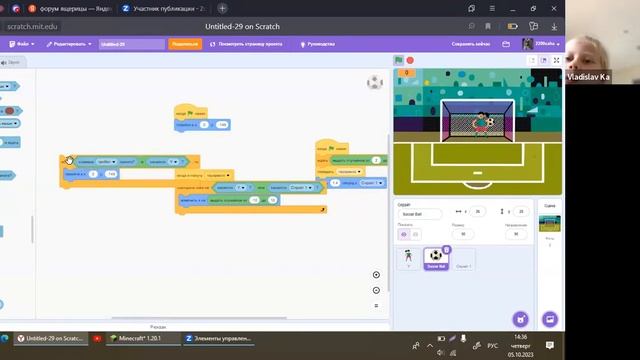Reset workspace zoom to default
Viewport: 640px width, 360px height.
point(376,306)
